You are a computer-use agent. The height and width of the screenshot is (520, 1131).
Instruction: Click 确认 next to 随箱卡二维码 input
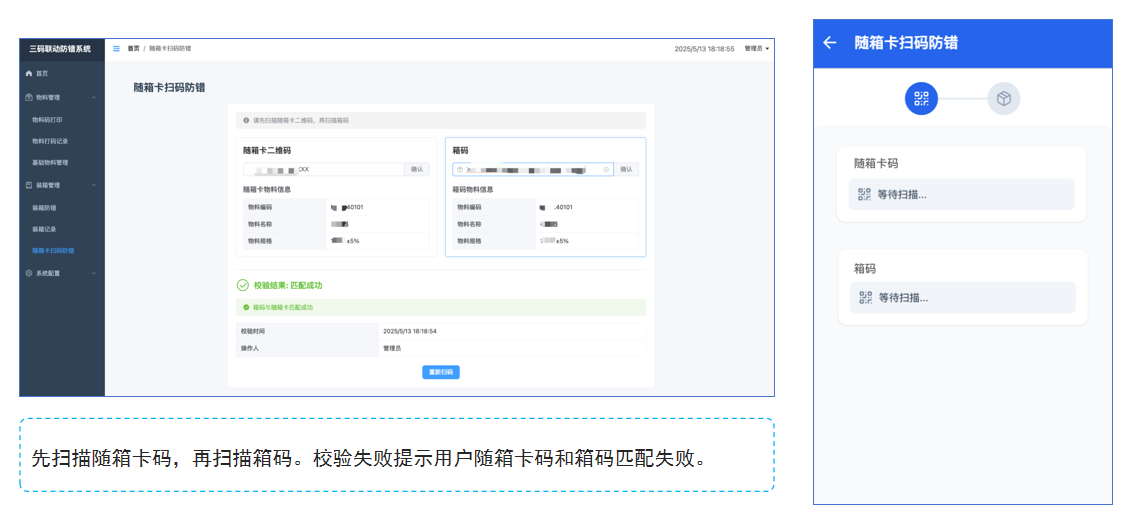point(417,169)
